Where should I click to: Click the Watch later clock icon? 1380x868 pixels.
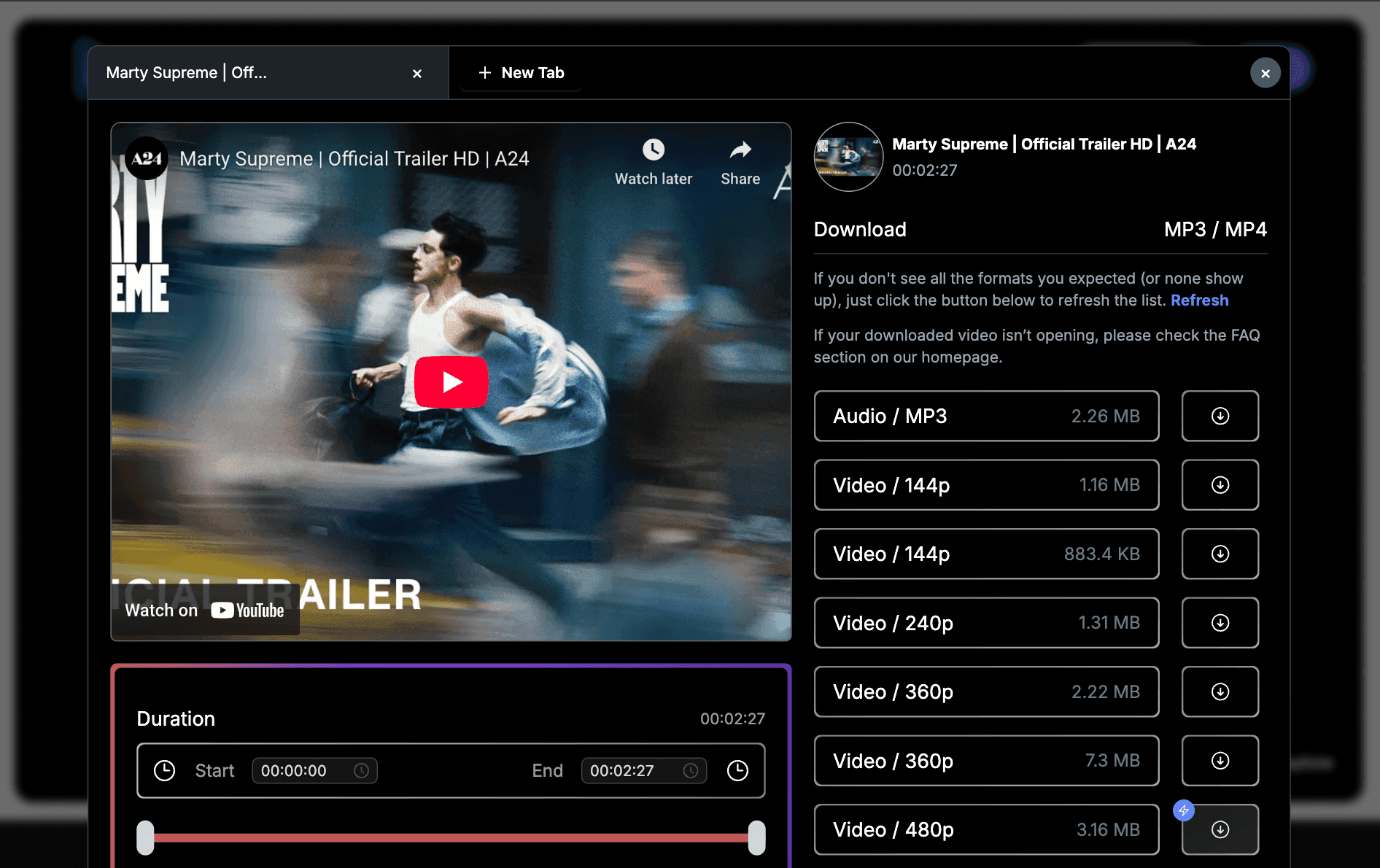click(x=654, y=150)
